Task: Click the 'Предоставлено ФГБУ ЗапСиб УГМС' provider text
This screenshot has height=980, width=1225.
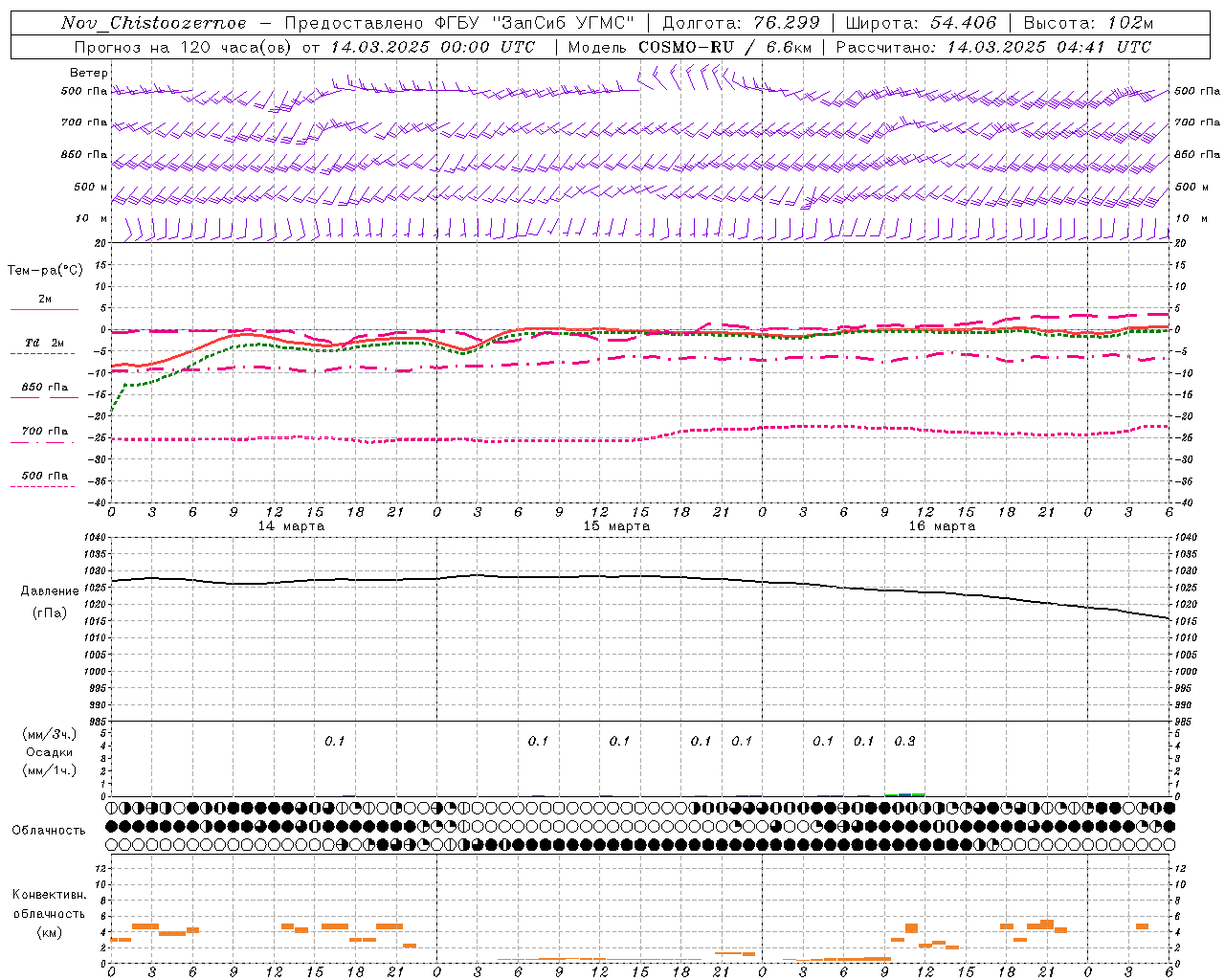Action: pyautogui.click(x=459, y=23)
